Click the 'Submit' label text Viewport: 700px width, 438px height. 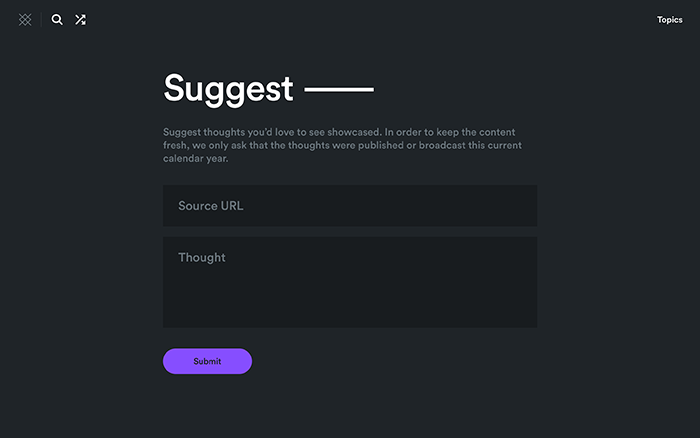pos(207,361)
